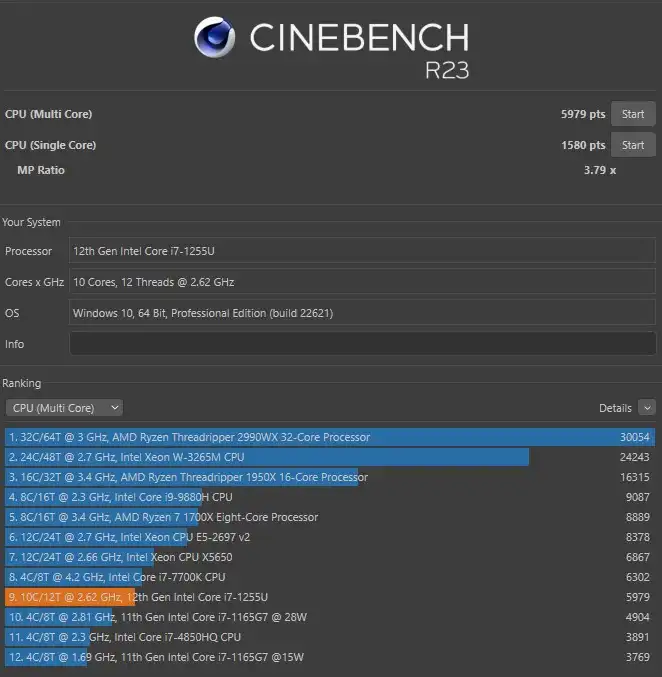Select the Ryzen 7 1700X ranking row
Image resolution: width=662 pixels, height=677 pixels.
(x=330, y=517)
